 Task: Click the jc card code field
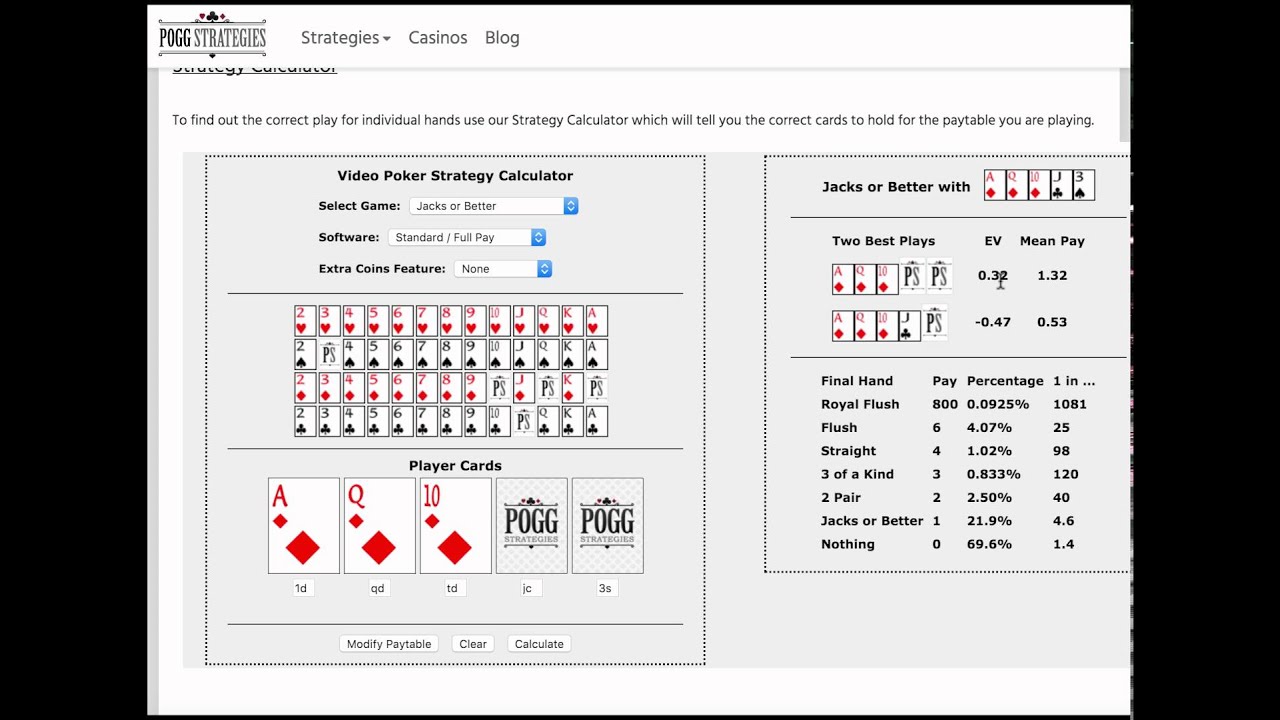531,588
